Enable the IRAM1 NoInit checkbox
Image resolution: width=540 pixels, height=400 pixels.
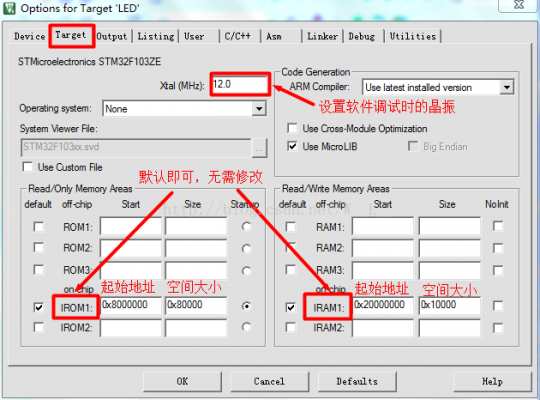(498, 305)
